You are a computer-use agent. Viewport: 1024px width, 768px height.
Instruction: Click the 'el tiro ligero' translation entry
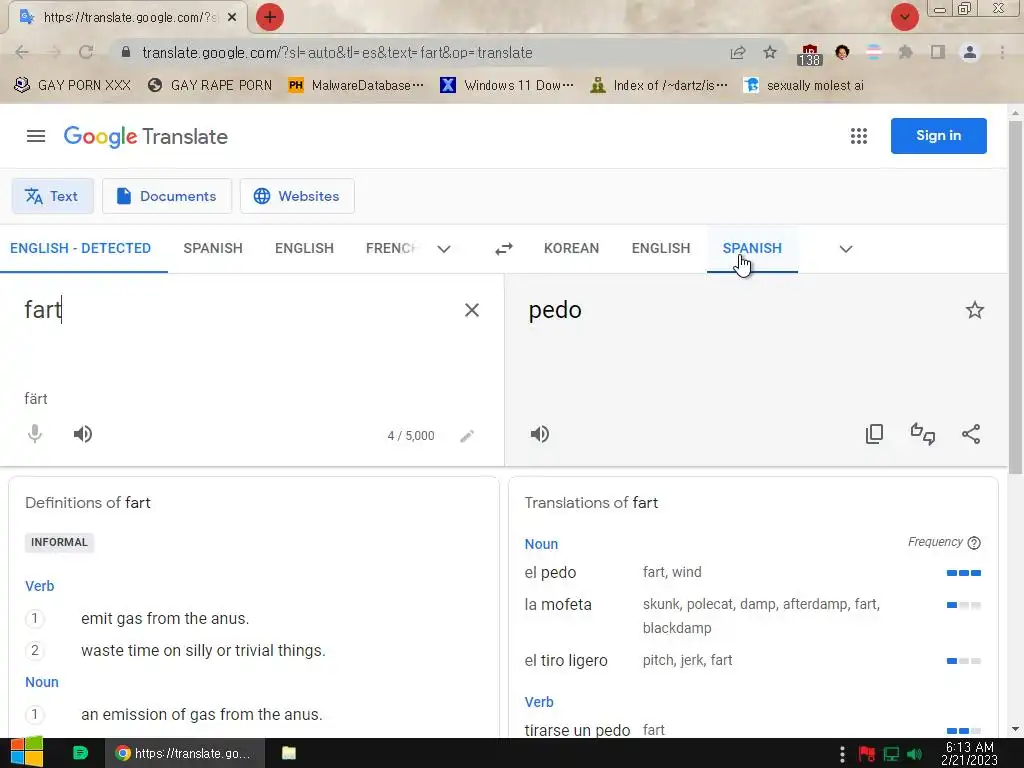coord(566,661)
